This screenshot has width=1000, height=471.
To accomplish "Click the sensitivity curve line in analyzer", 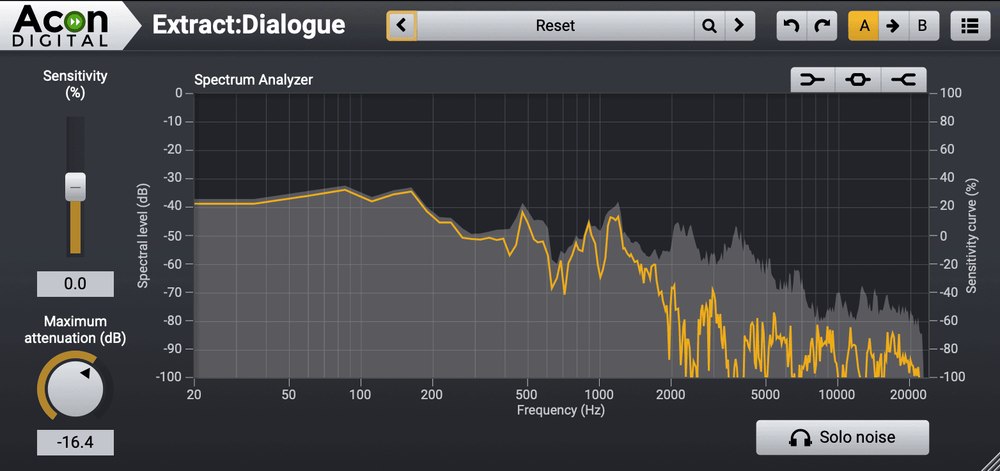I will [300, 196].
